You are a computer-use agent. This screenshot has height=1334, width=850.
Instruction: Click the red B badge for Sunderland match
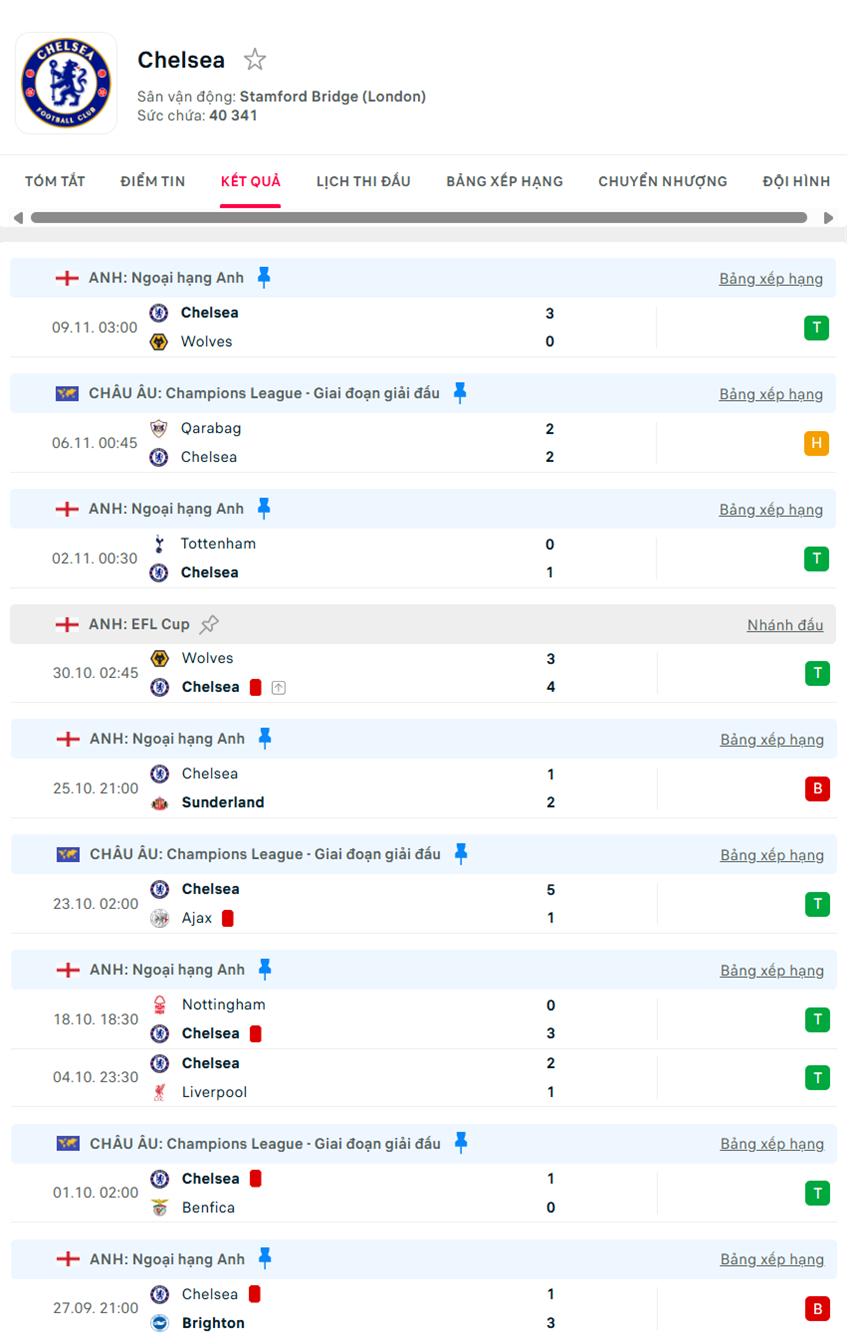817,788
